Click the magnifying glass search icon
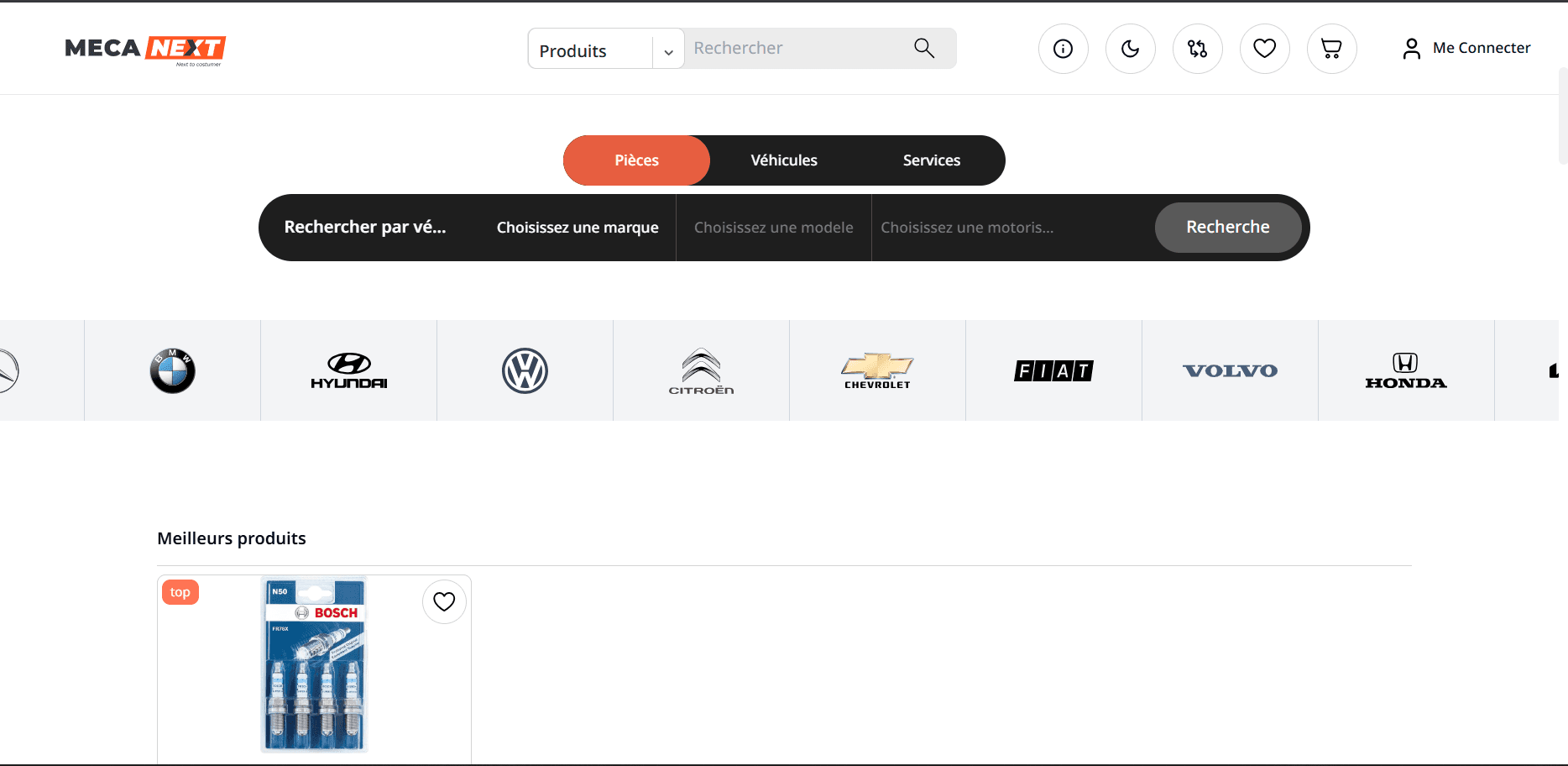Image resolution: width=1568 pixels, height=766 pixels. [x=924, y=49]
